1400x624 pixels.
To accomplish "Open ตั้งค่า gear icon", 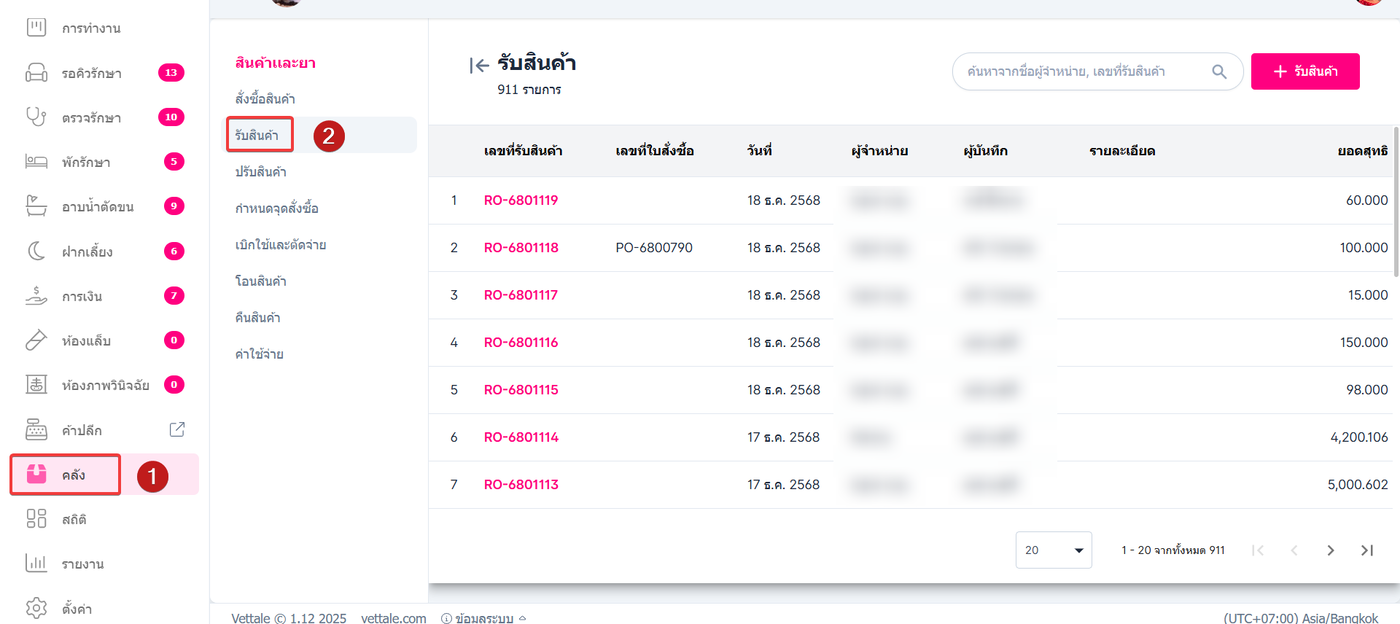I will pos(36,608).
